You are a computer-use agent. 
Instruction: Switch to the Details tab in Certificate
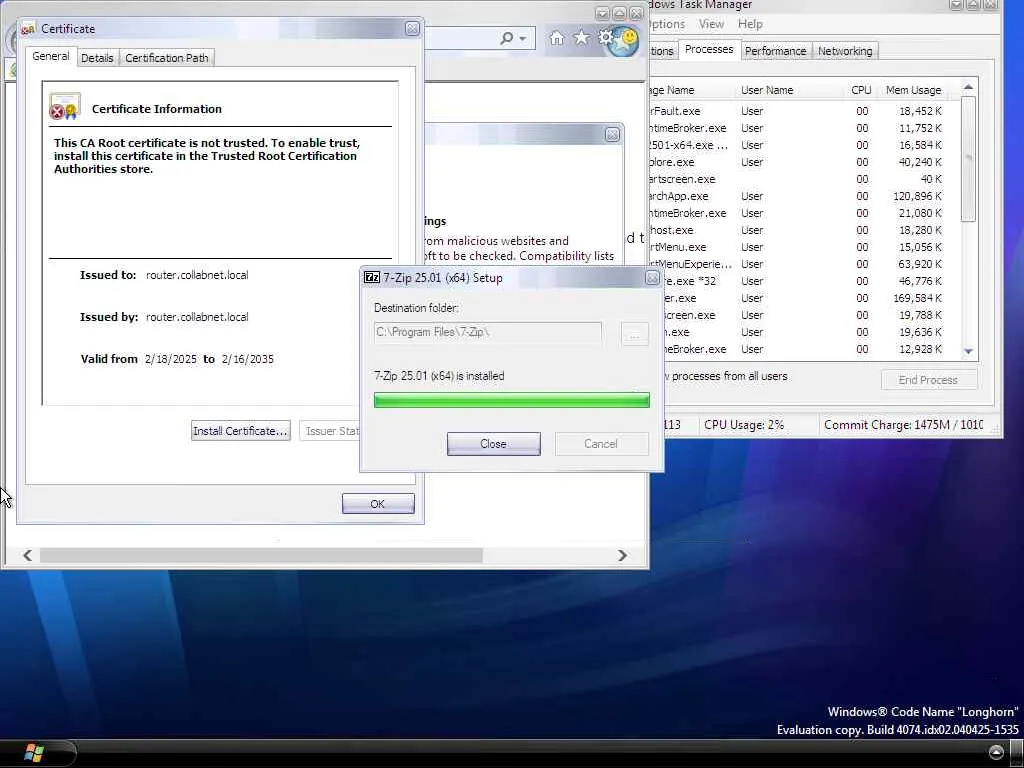click(97, 57)
